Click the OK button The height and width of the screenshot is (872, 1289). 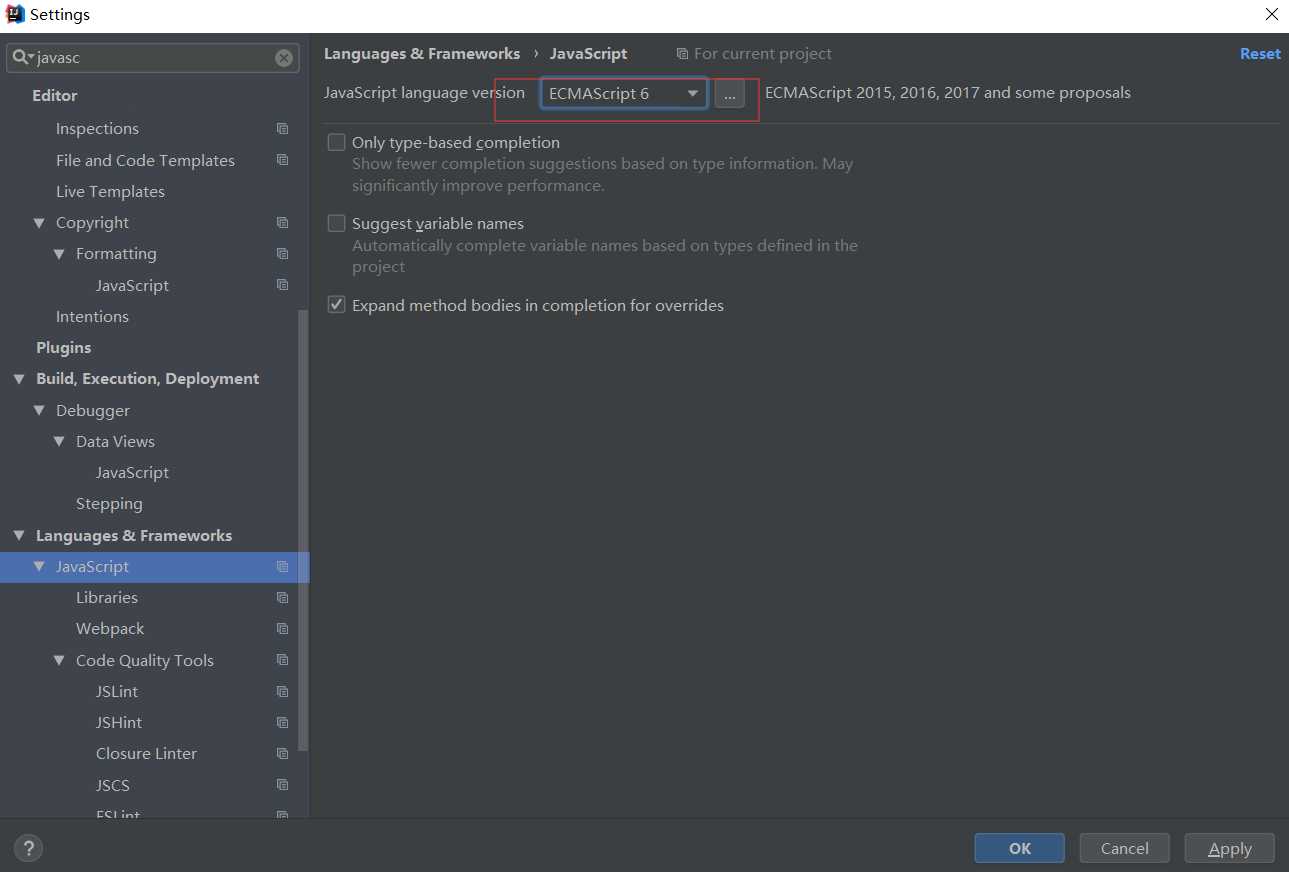click(1020, 848)
